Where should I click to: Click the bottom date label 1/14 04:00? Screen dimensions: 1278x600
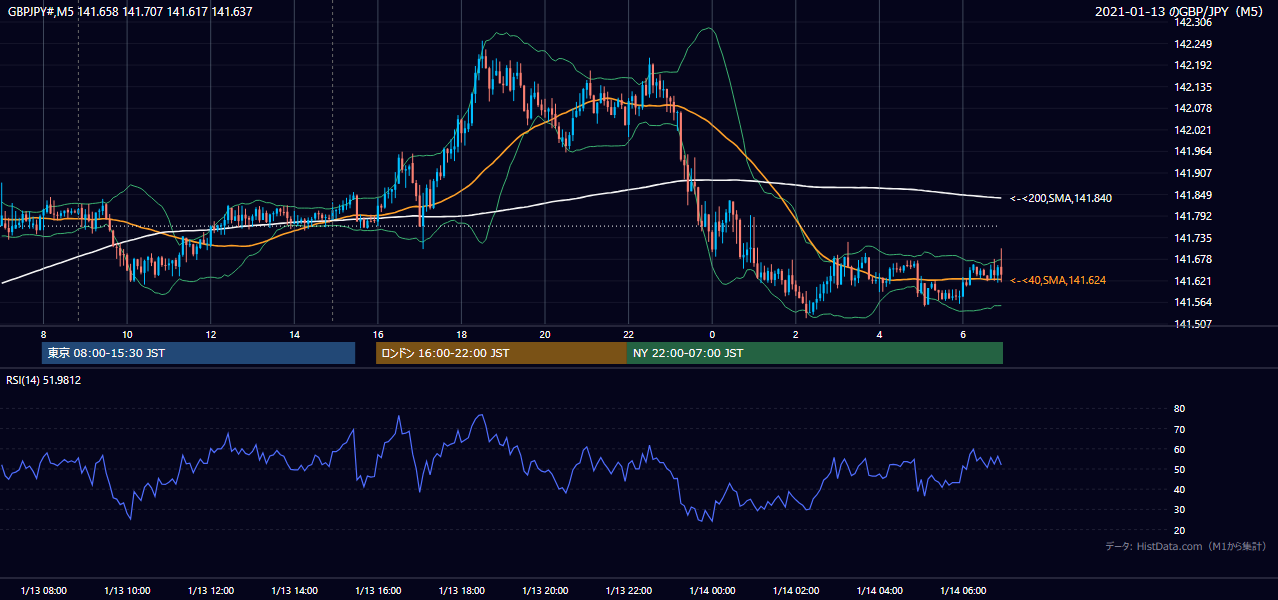pyautogui.click(x=879, y=591)
